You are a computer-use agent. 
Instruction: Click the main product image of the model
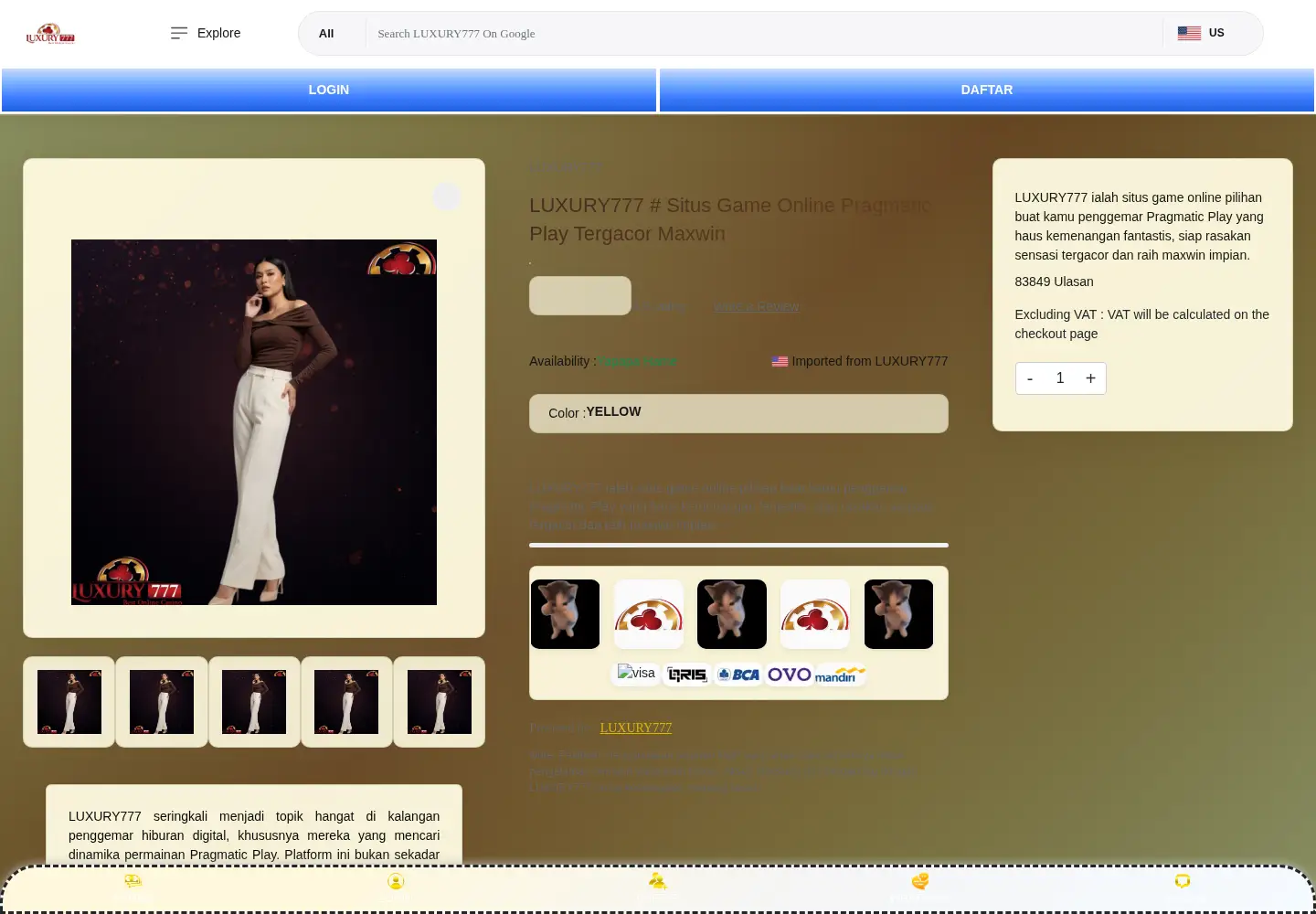[254, 422]
